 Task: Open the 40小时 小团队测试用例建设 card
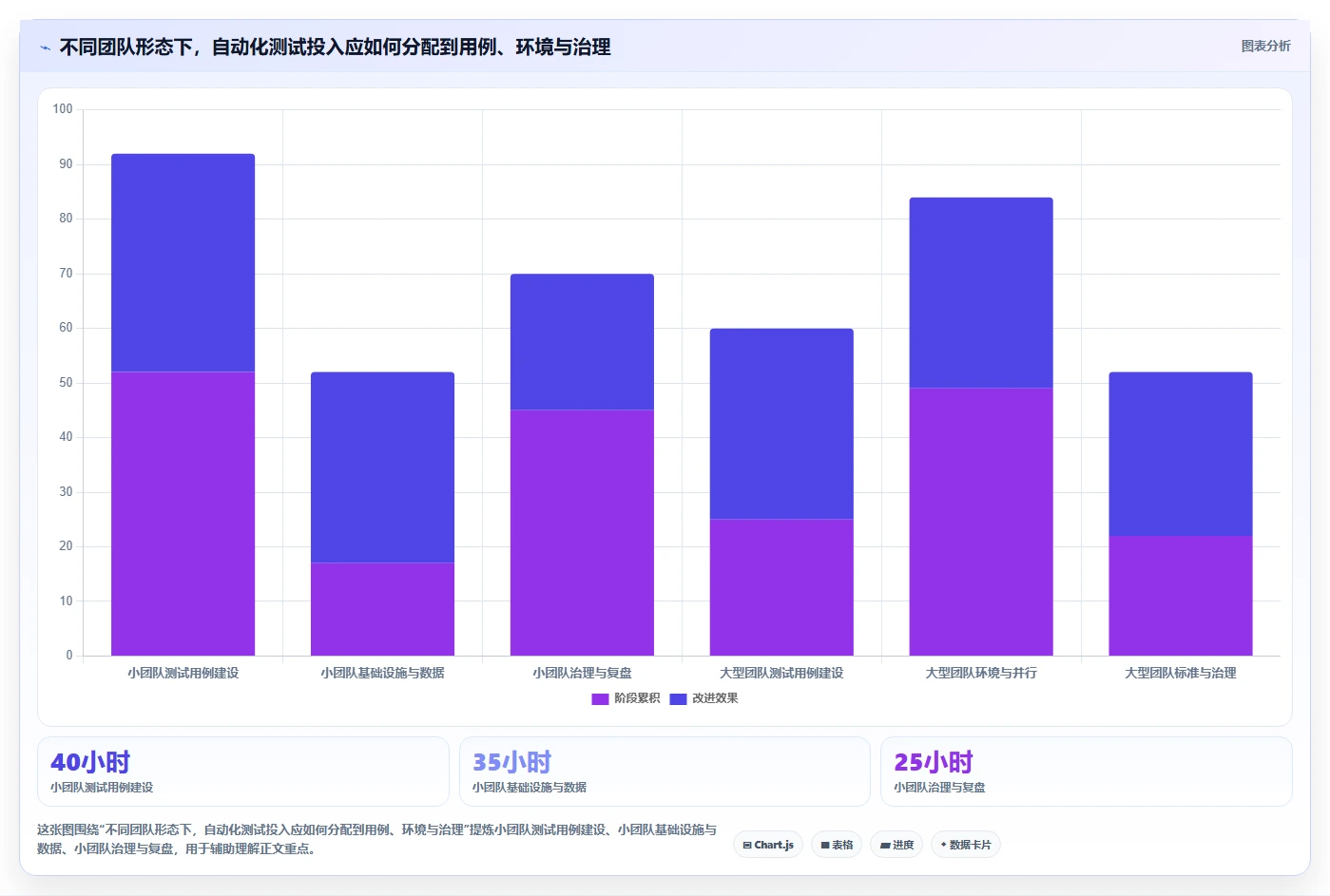[242, 772]
